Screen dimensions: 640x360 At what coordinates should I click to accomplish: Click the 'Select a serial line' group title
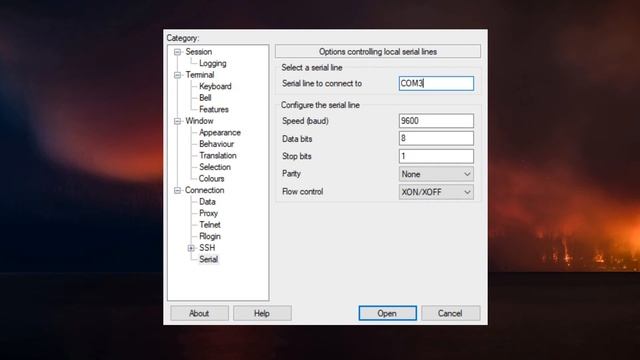(x=311, y=67)
